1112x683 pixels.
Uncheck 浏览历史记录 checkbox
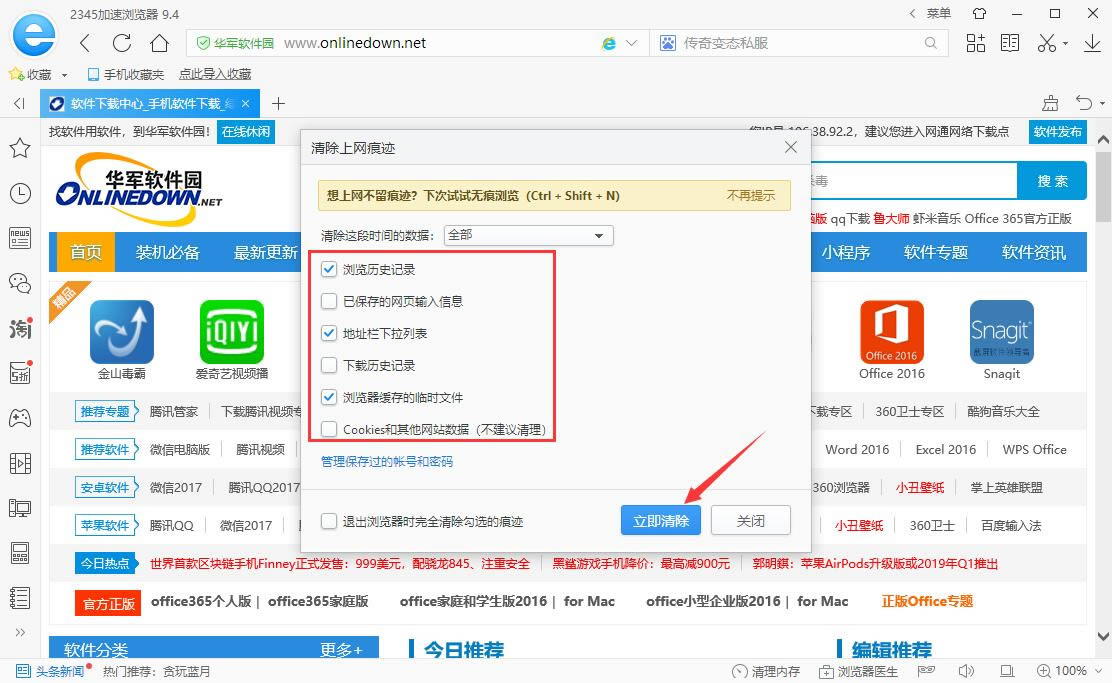(328, 270)
